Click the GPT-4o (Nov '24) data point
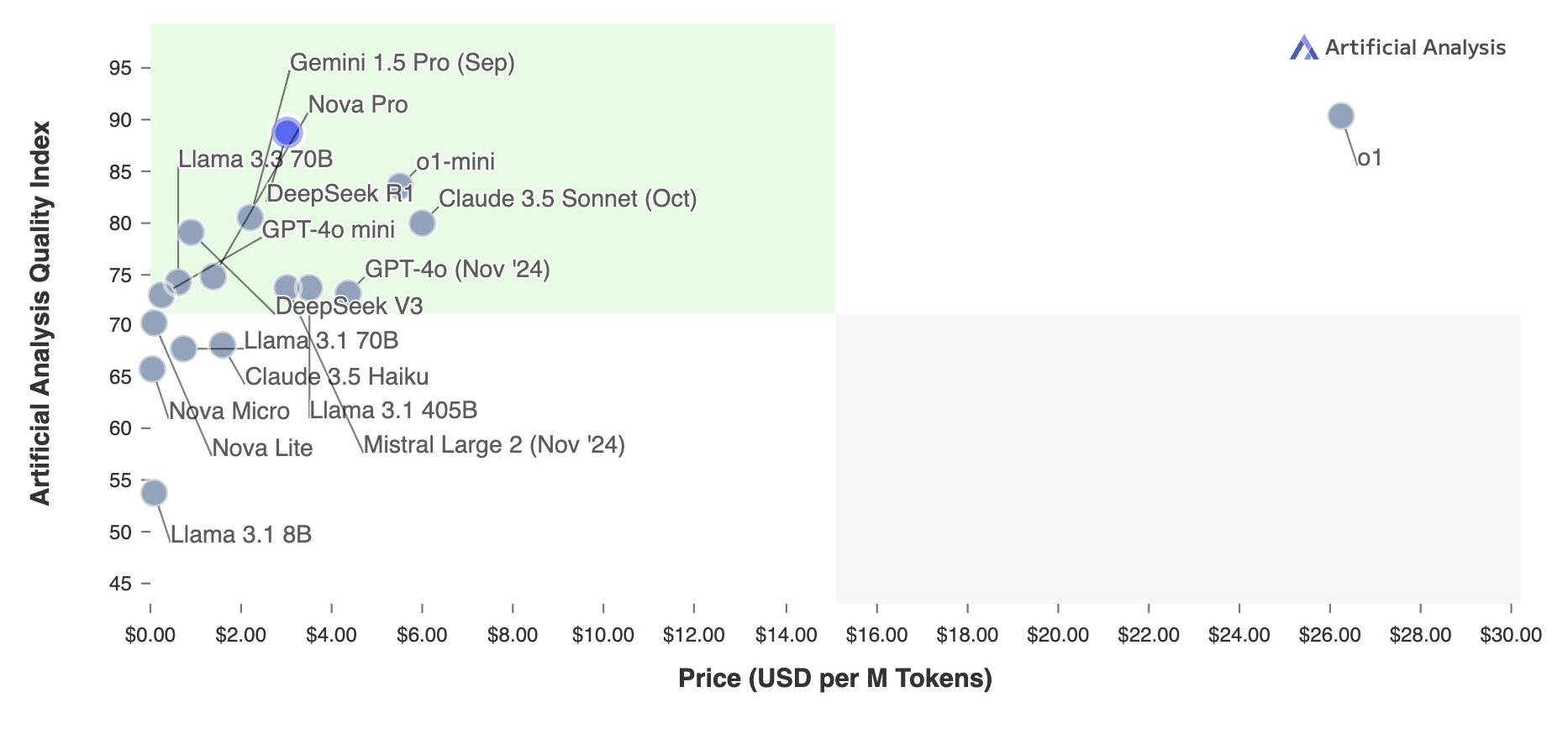 pyautogui.click(x=348, y=293)
